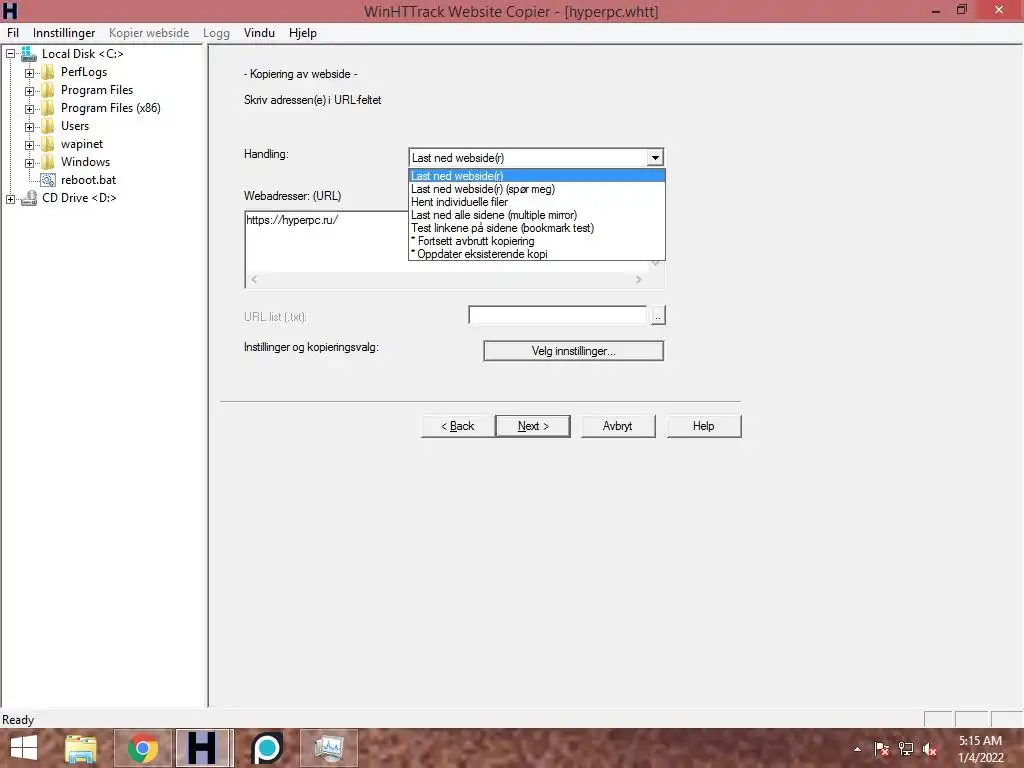This screenshot has height=768, width=1024.
Task: Click the Logg menu item
Action: tap(216, 33)
